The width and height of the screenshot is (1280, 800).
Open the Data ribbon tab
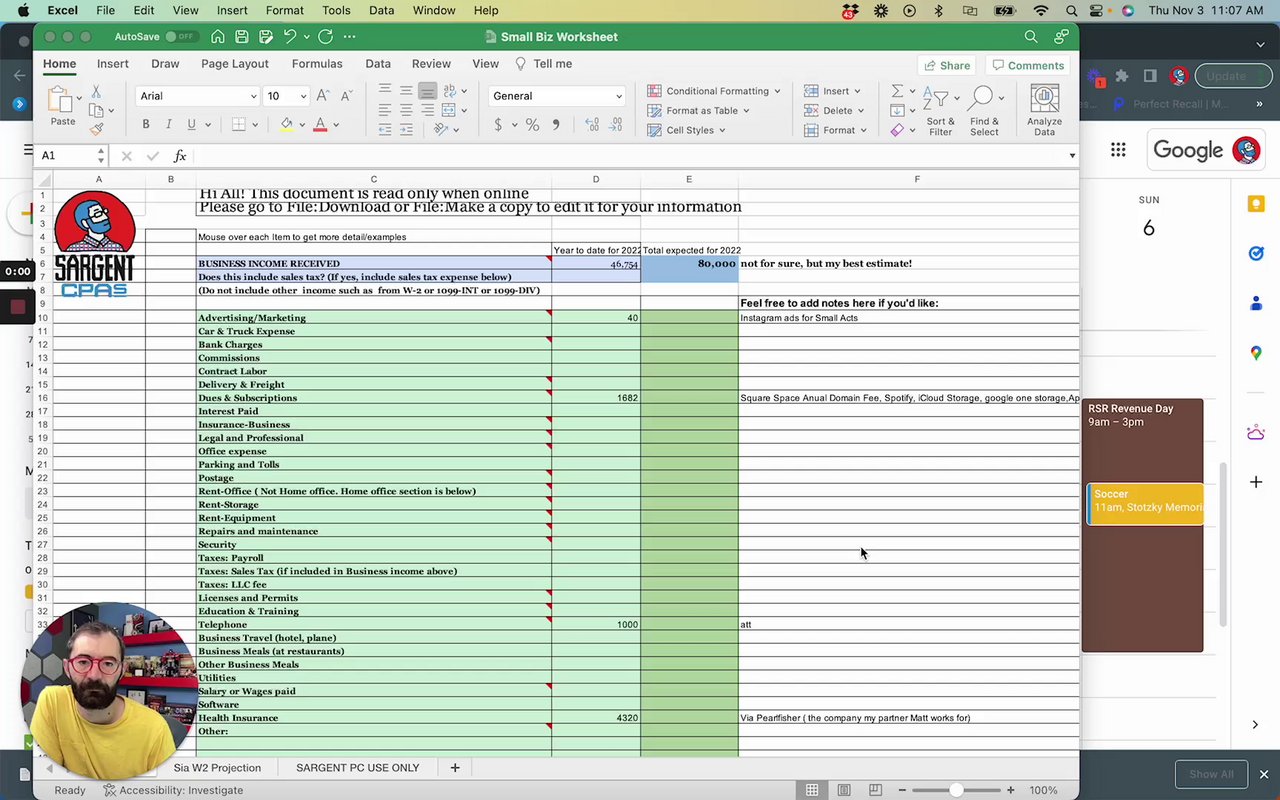point(378,64)
